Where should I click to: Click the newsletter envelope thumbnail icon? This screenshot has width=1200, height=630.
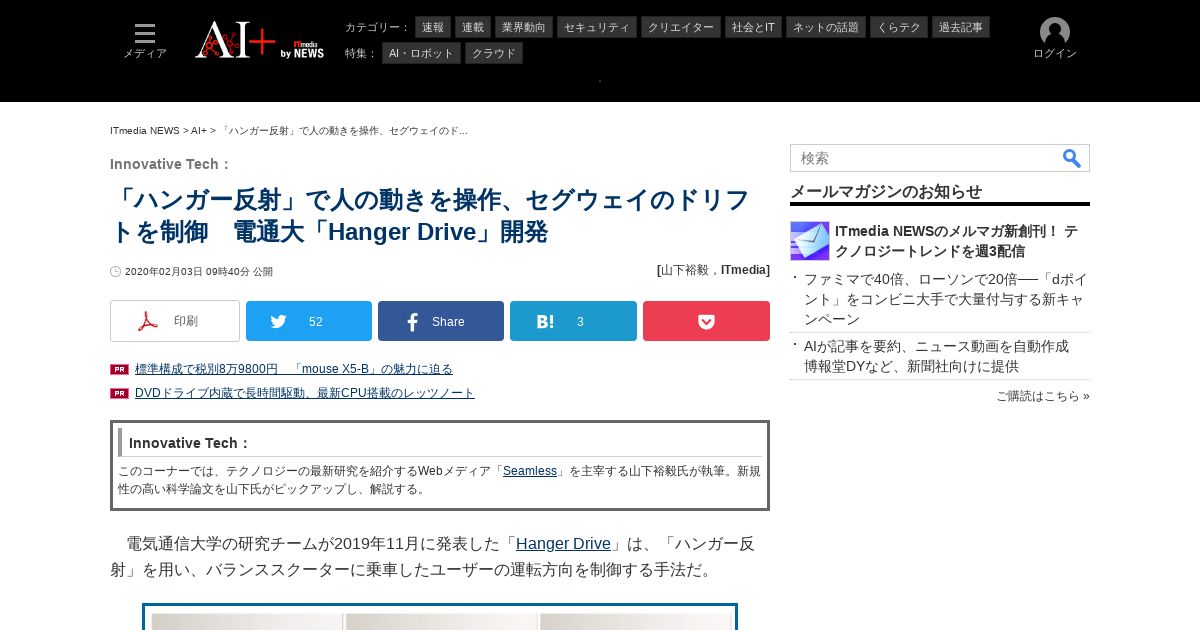click(x=810, y=241)
